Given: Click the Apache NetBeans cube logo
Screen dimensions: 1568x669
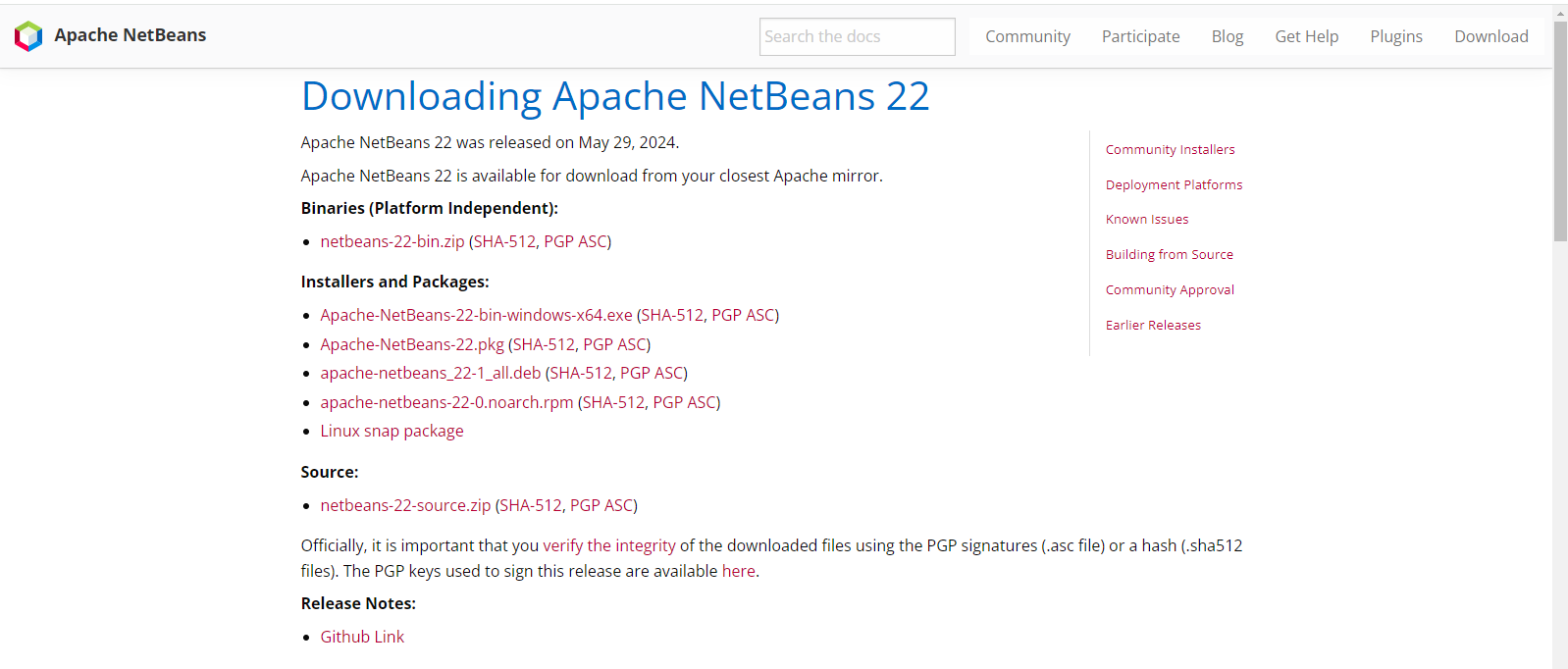Looking at the screenshot, I should coord(28,36).
